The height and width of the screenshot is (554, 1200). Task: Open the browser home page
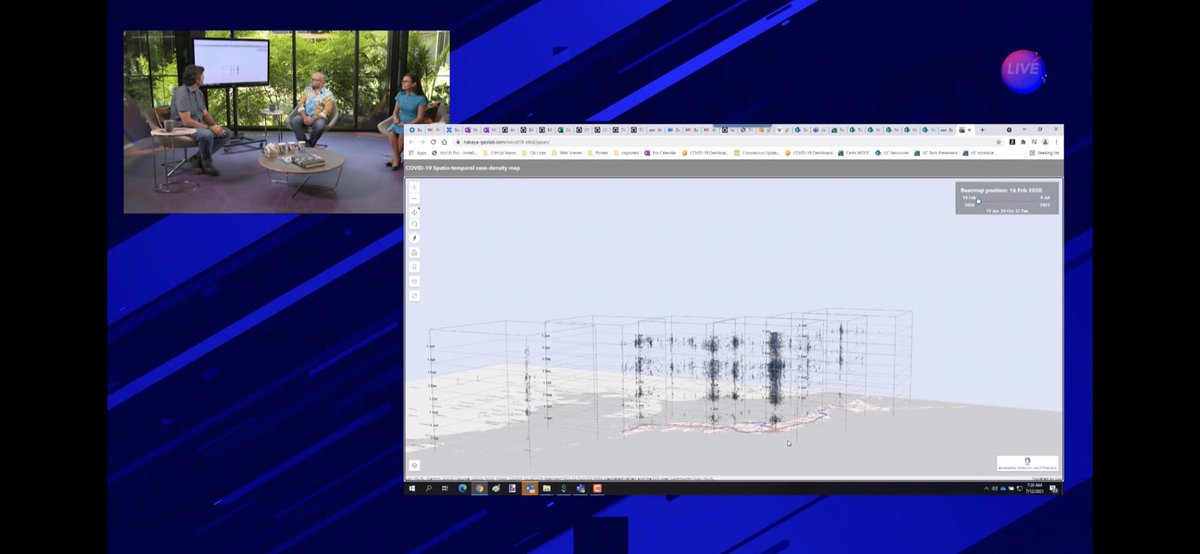pos(444,142)
